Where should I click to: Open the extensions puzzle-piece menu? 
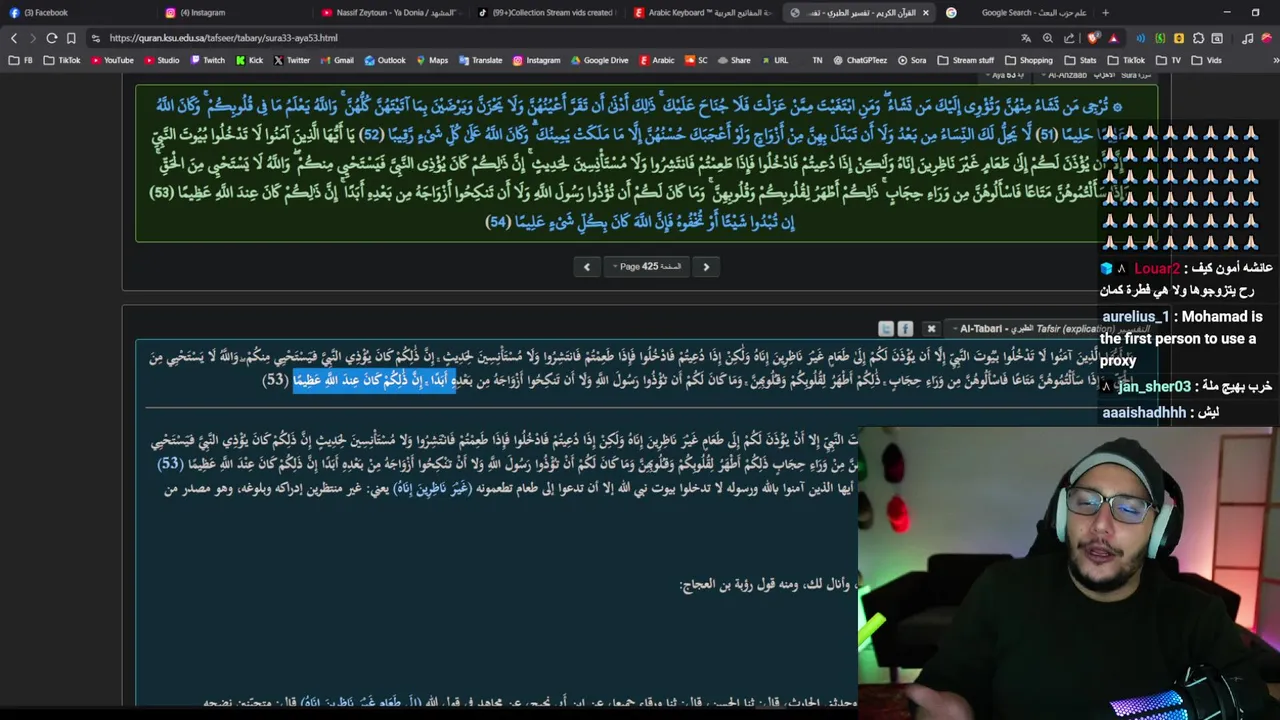coord(1198,38)
